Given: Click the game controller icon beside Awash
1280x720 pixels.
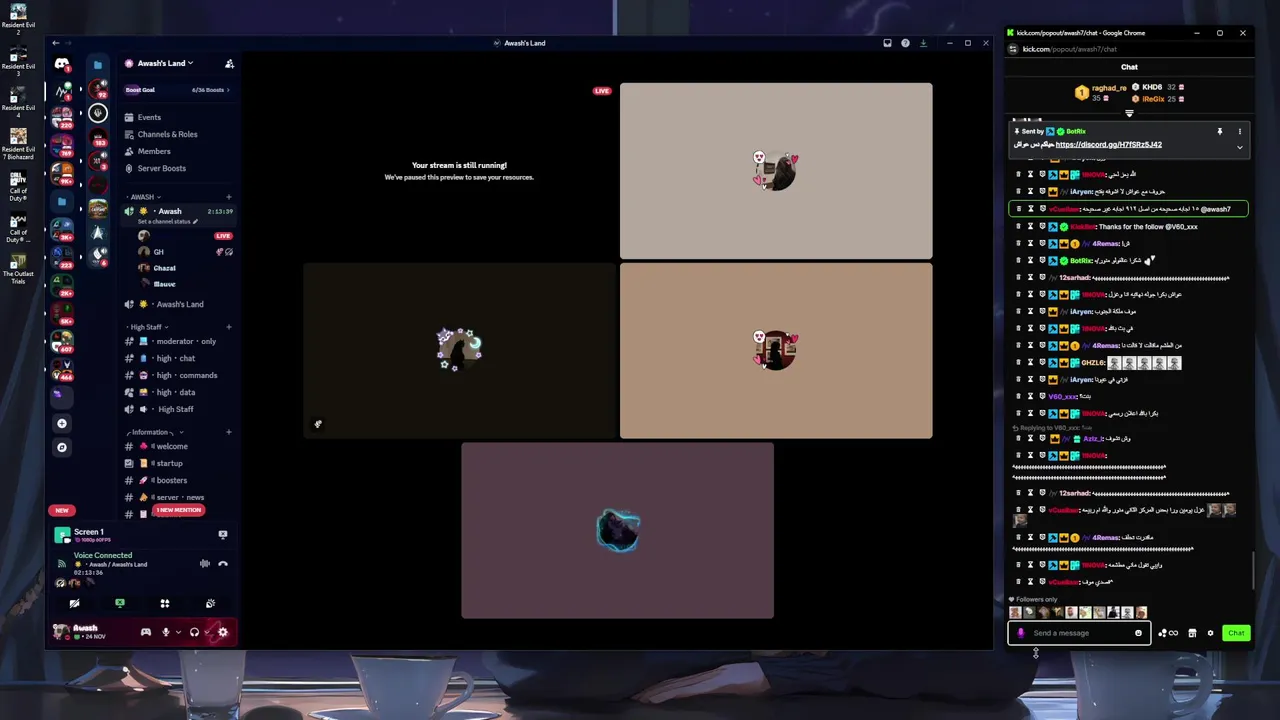Looking at the screenshot, I should [146, 632].
